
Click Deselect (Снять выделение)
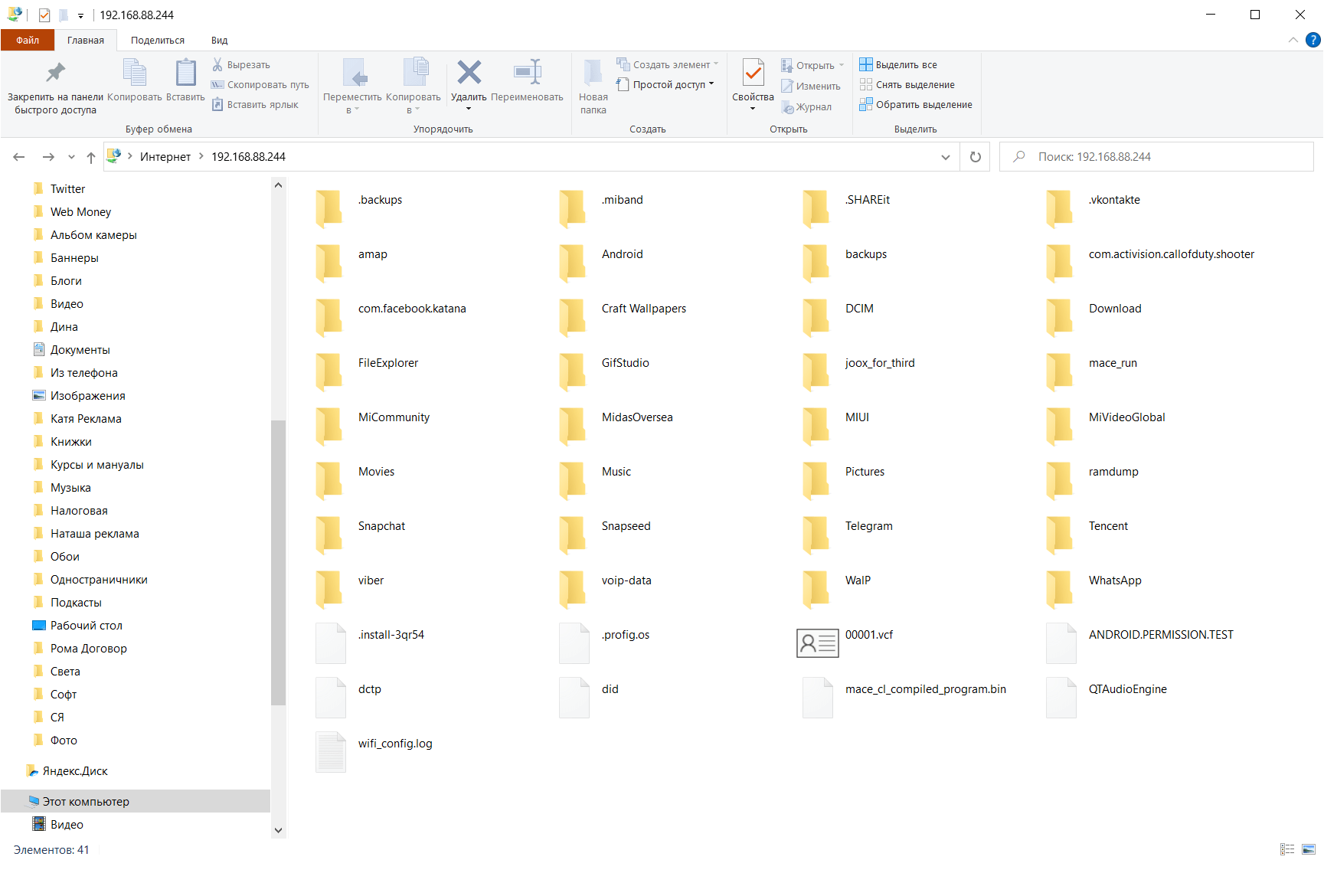pyautogui.click(x=914, y=85)
